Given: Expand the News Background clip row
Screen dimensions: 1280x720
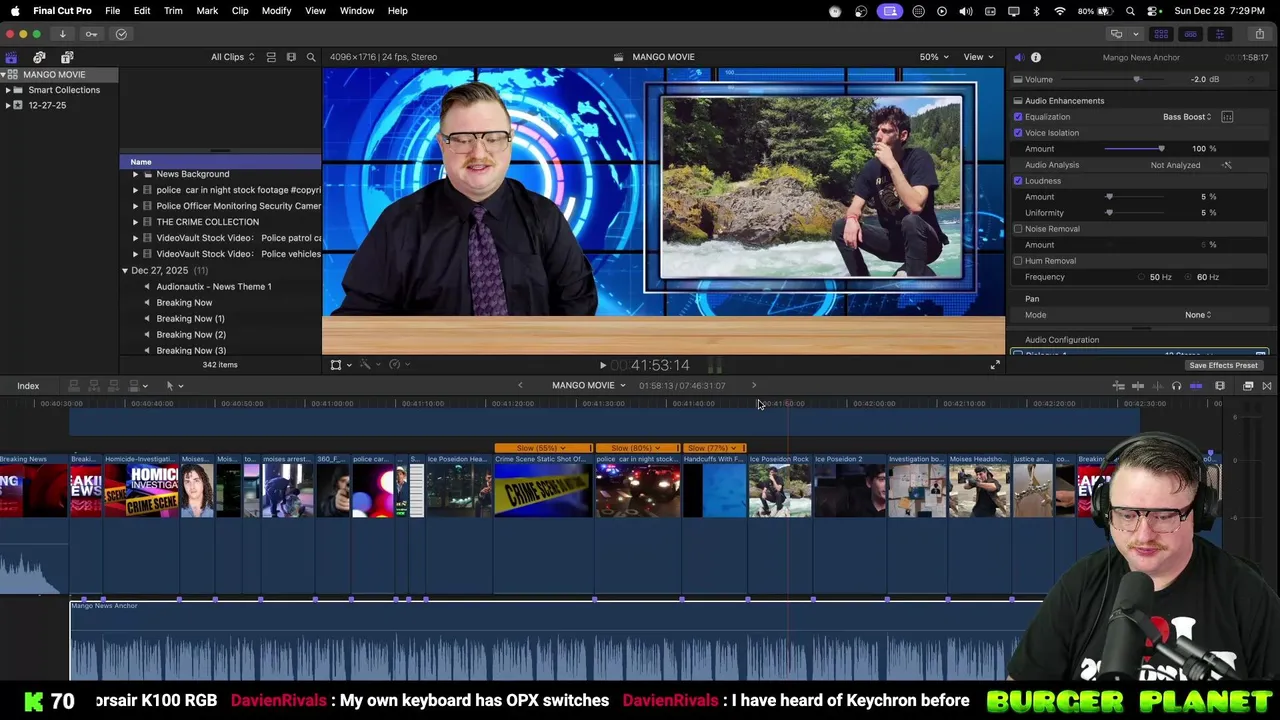Looking at the screenshot, I should tap(135, 174).
